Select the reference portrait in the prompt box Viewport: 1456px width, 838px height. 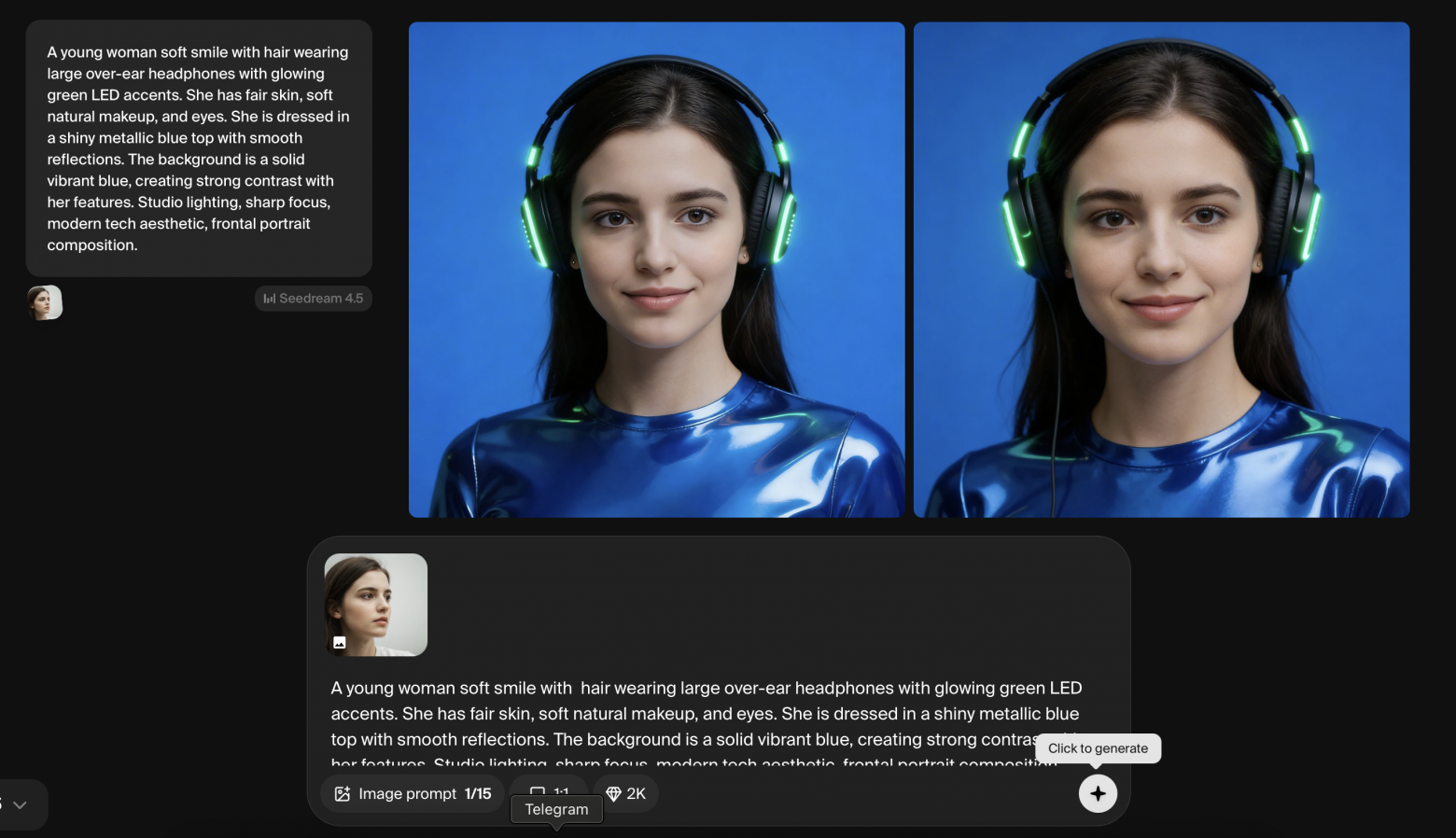(x=375, y=605)
